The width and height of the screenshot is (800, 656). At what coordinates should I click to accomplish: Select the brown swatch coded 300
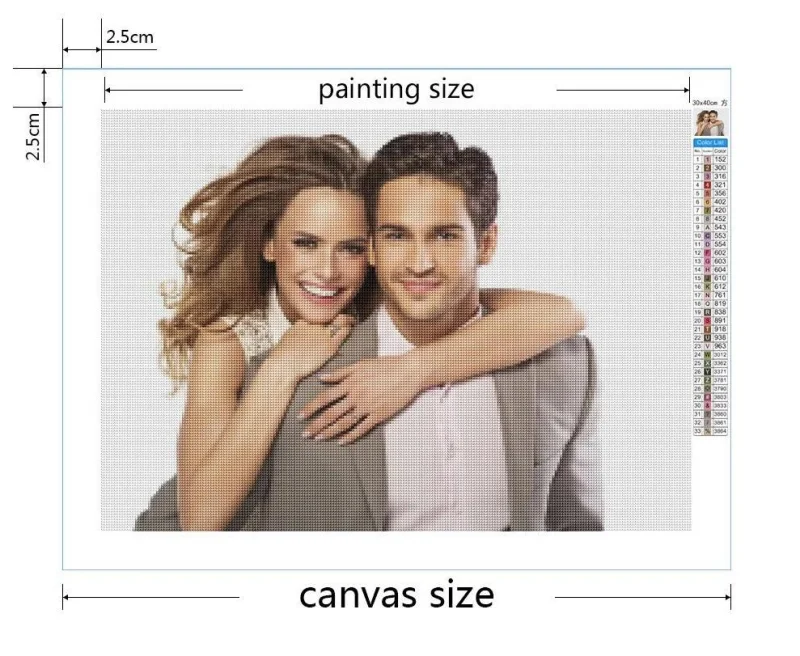coord(708,168)
